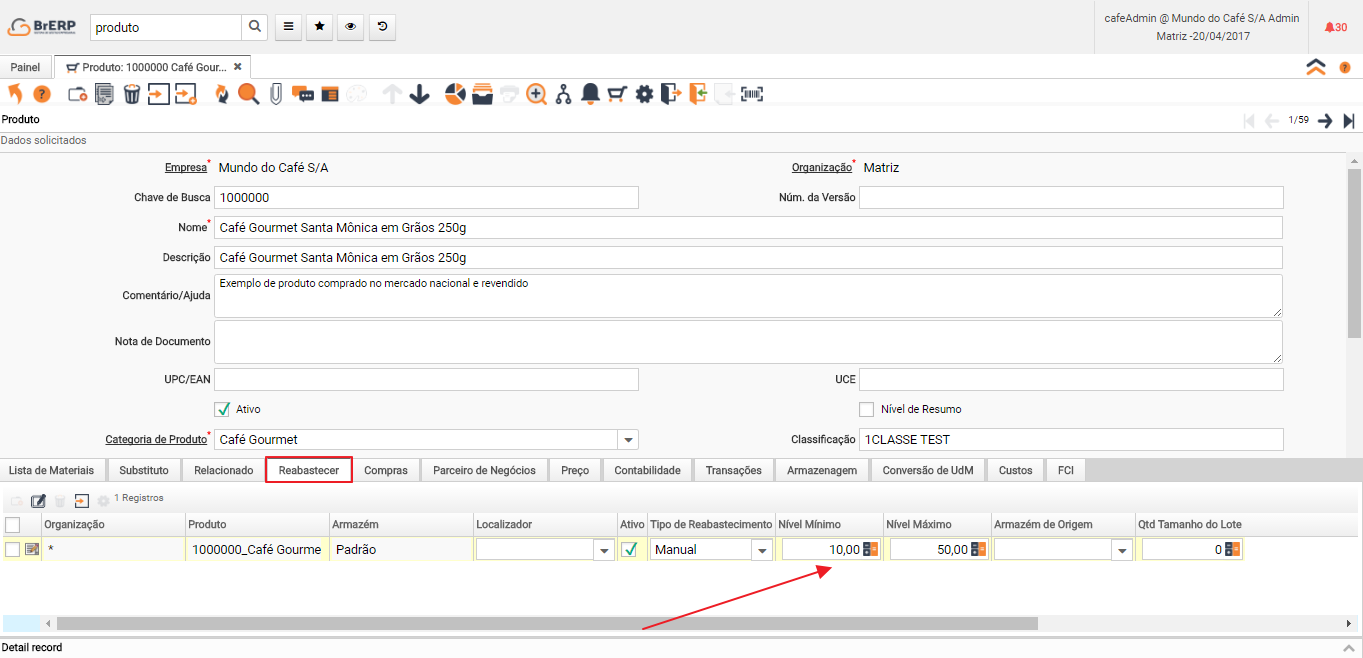Viewport: 1363px width, 658px height.
Task: Enable the Nível de Resumo checkbox
Action: (866, 409)
